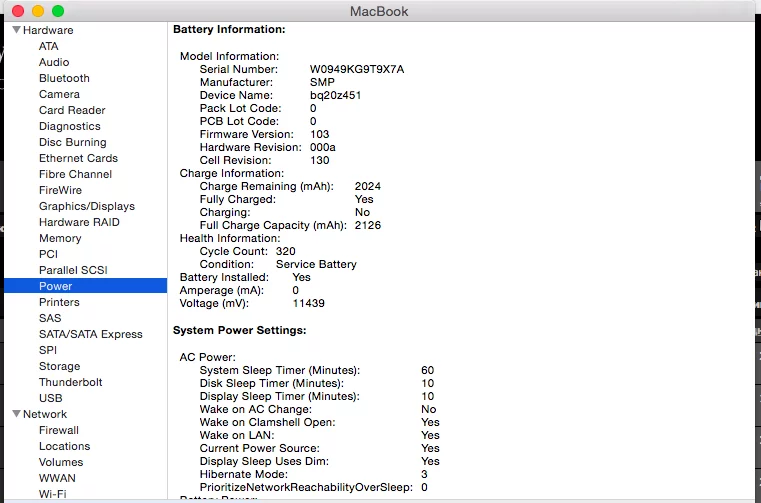This screenshot has height=503, width=761.
Task: Click full charge capacity value 2126
Action: pos(368,226)
